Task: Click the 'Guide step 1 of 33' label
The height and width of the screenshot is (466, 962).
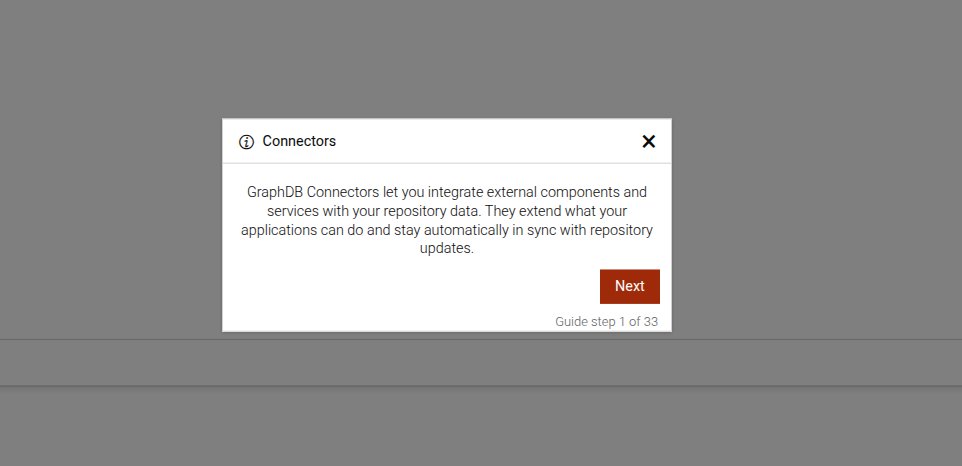Action: coord(606,322)
